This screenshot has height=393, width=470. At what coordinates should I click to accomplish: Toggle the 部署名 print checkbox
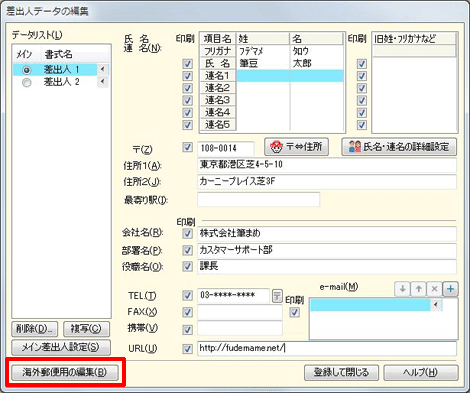click(x=188, y=250)
